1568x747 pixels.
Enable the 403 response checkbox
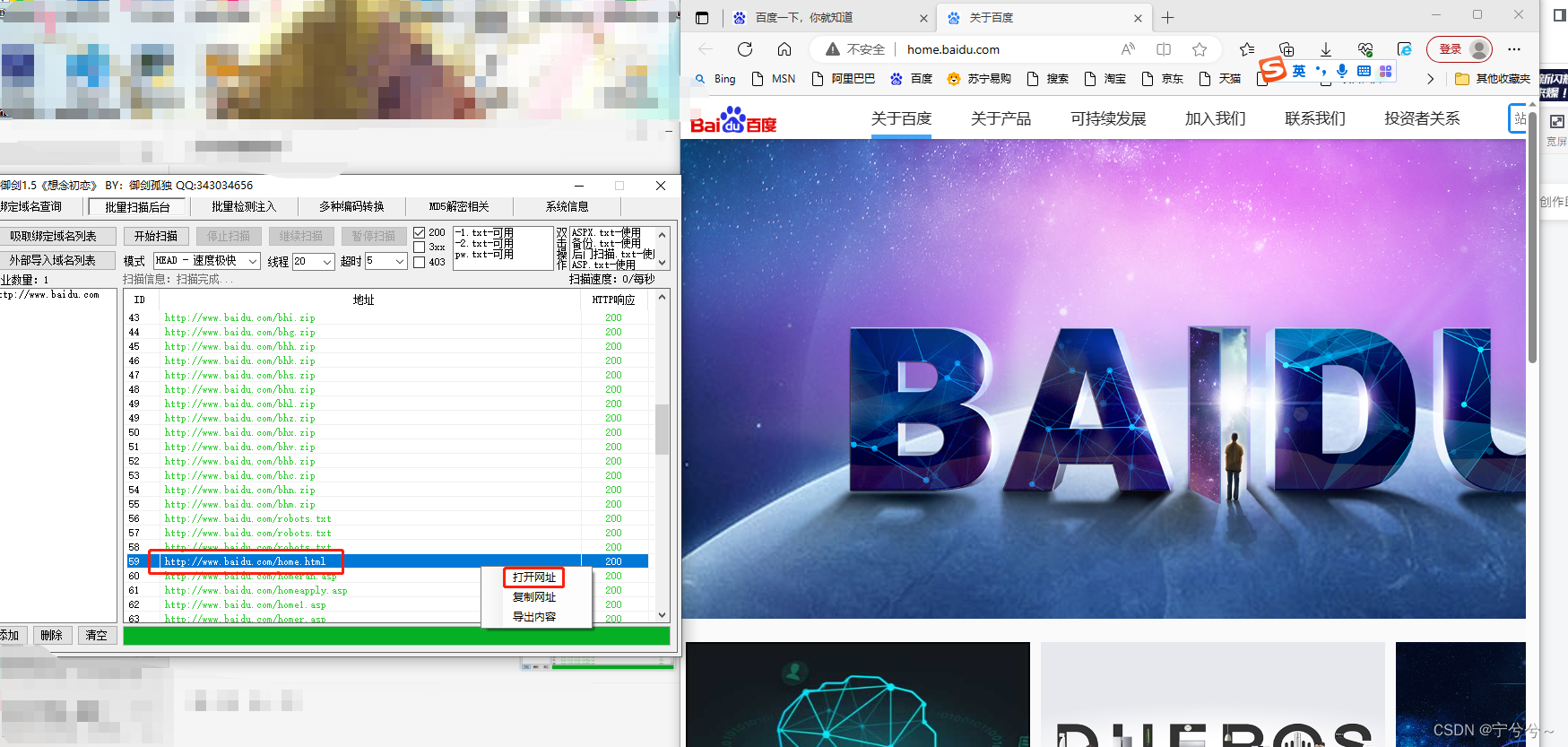pos(419,262)
